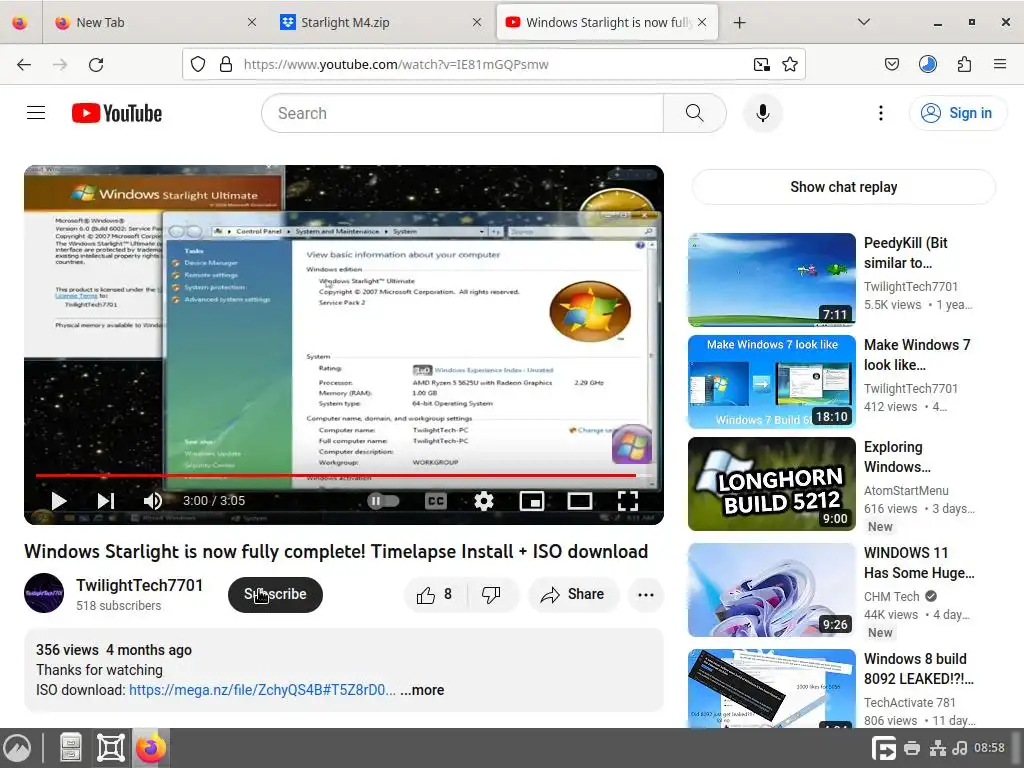The width and height of the screenshot is (1024, 768).
Task: Mute the video volume
Action: 153,501
